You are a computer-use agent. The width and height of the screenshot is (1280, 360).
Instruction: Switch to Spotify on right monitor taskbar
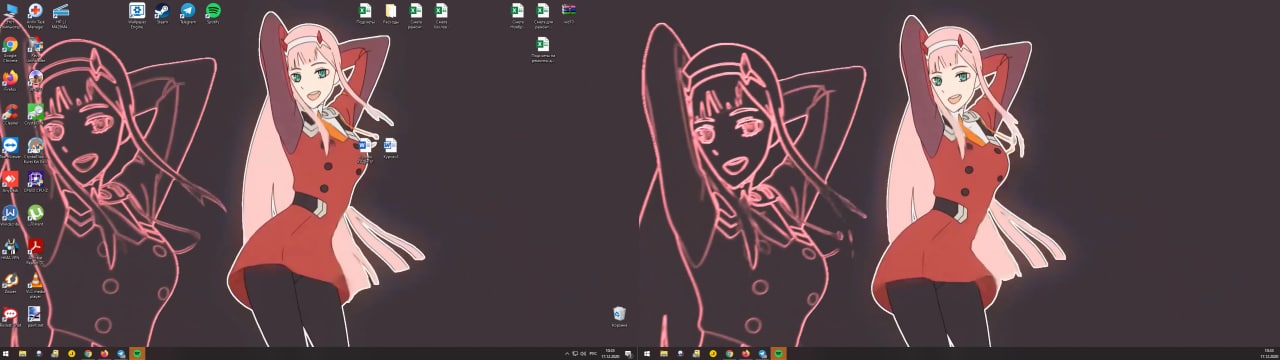[778, 354]
